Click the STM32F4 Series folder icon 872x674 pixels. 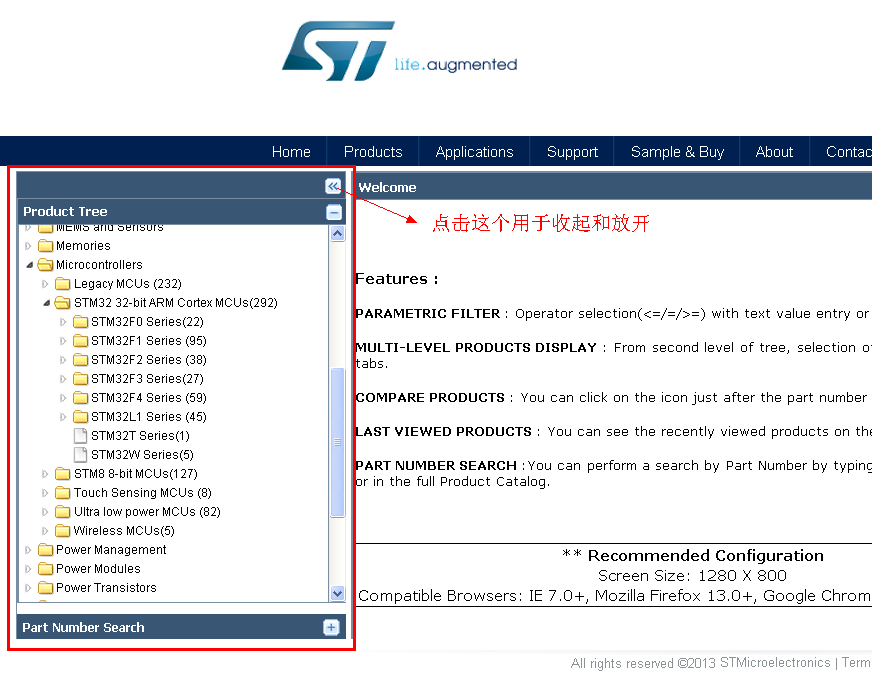point(81,398)
